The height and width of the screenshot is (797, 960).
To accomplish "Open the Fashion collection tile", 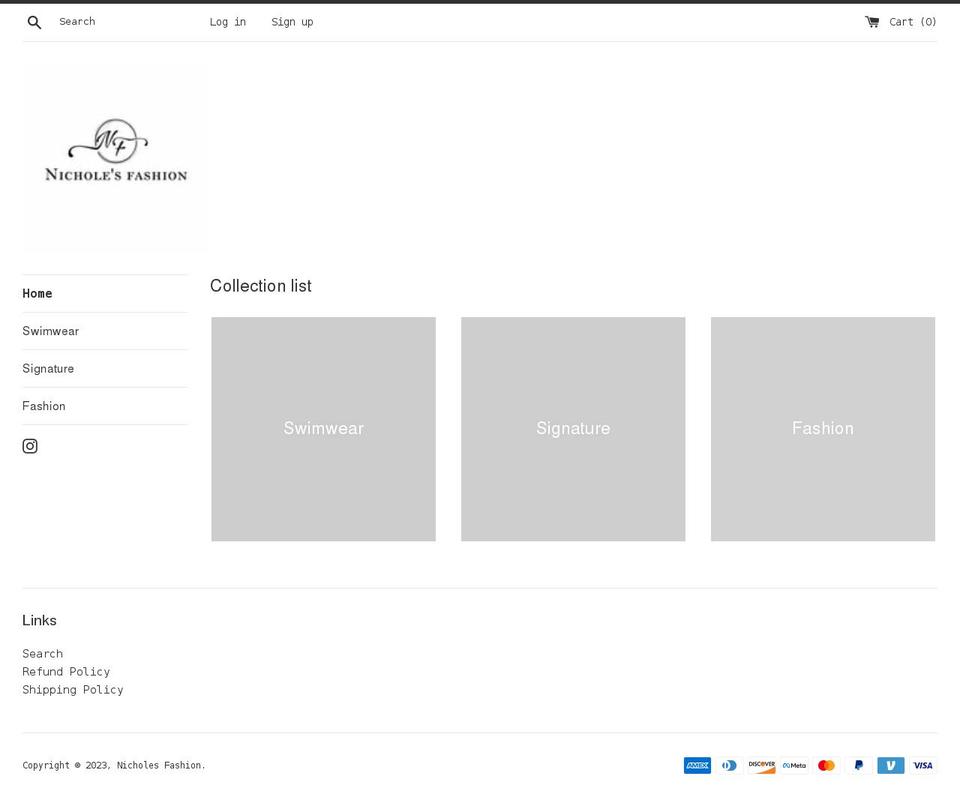I will (x=822, y=428).
